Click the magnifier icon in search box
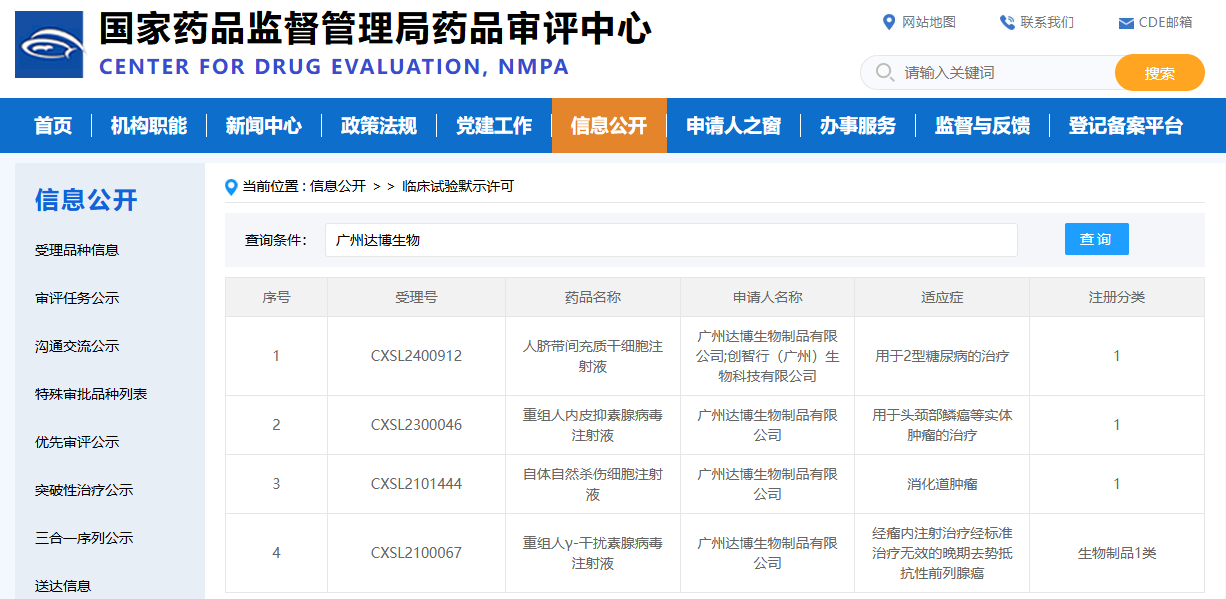Viewport: 1226px width, 599px height. tap(884, 73)
